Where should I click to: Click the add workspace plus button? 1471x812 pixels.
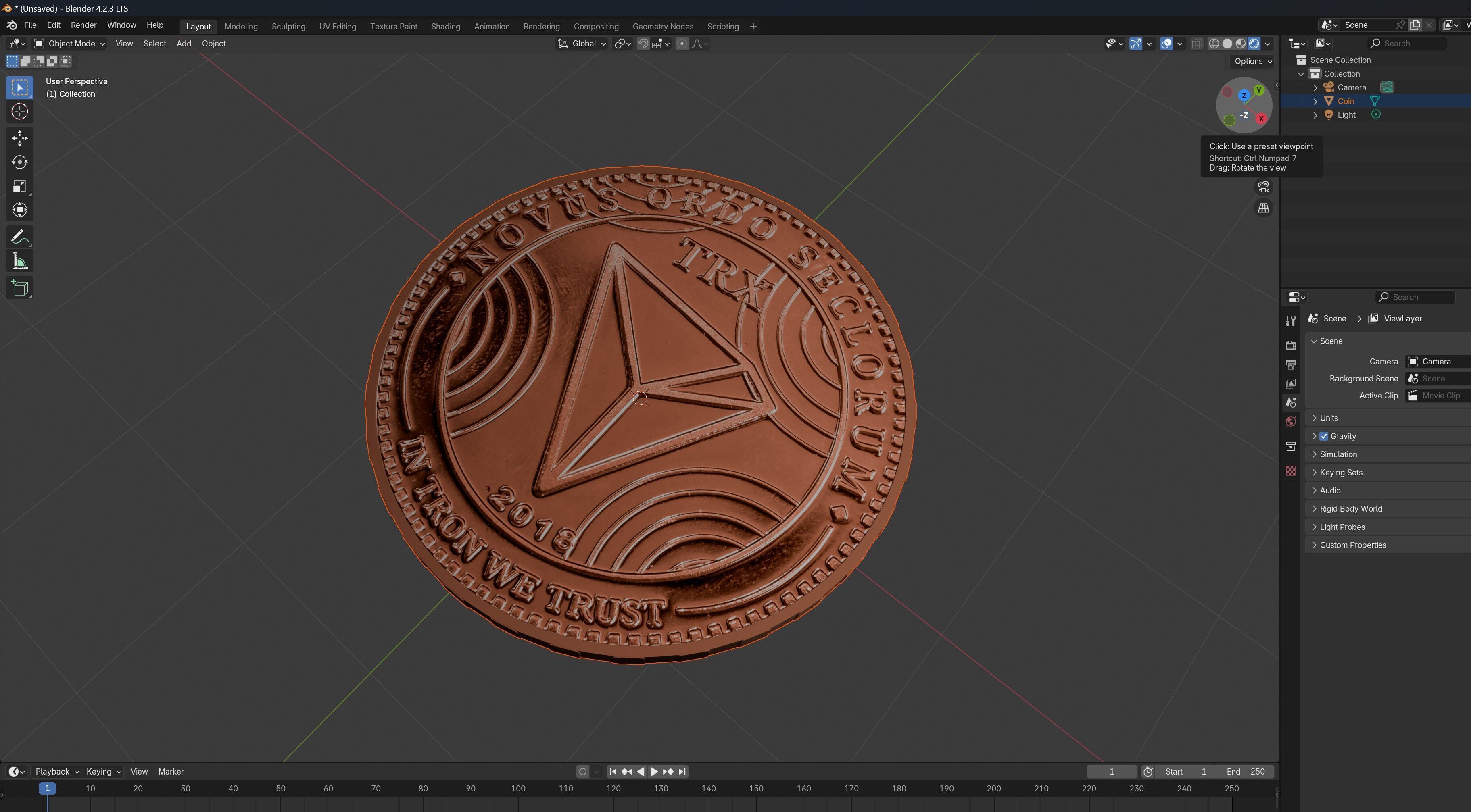click(753, 26)
